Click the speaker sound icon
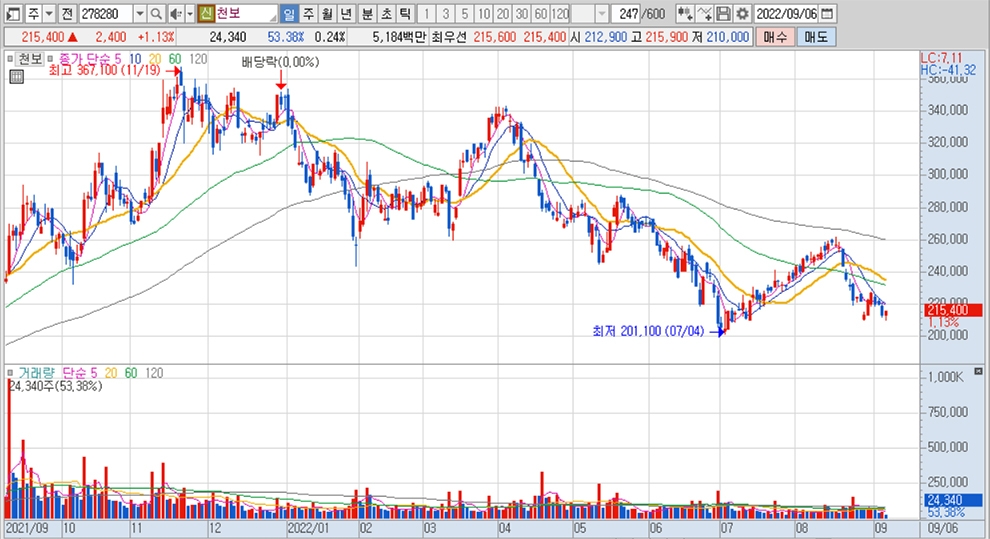 point(174,14)
